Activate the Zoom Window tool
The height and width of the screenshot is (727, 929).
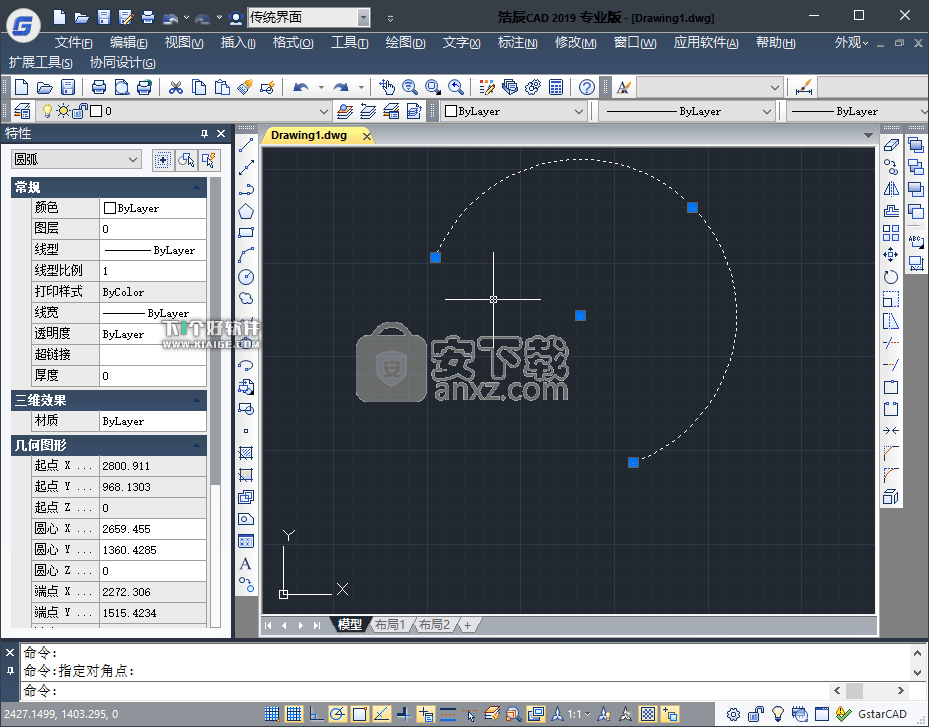click(433, 88)
